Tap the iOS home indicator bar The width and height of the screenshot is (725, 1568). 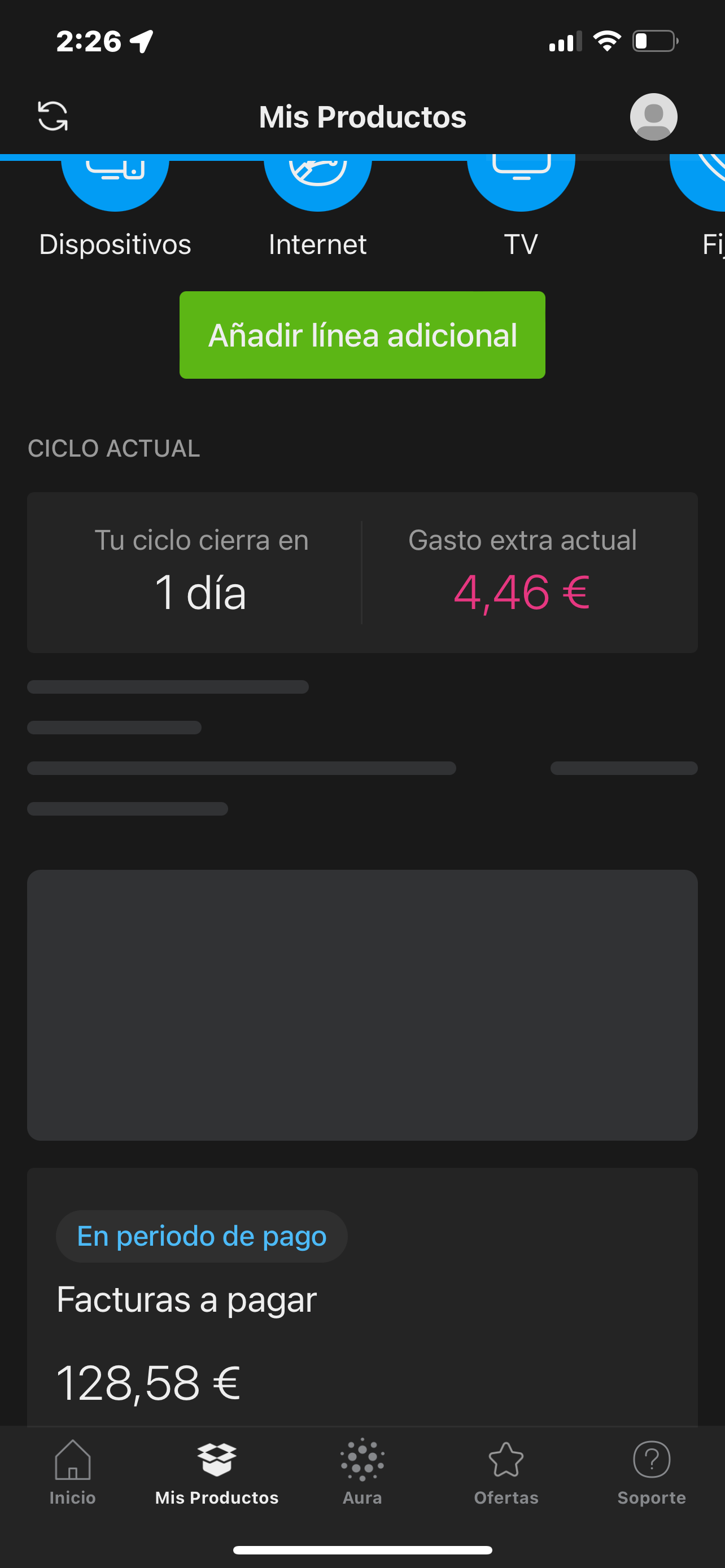pos(362,1550)
